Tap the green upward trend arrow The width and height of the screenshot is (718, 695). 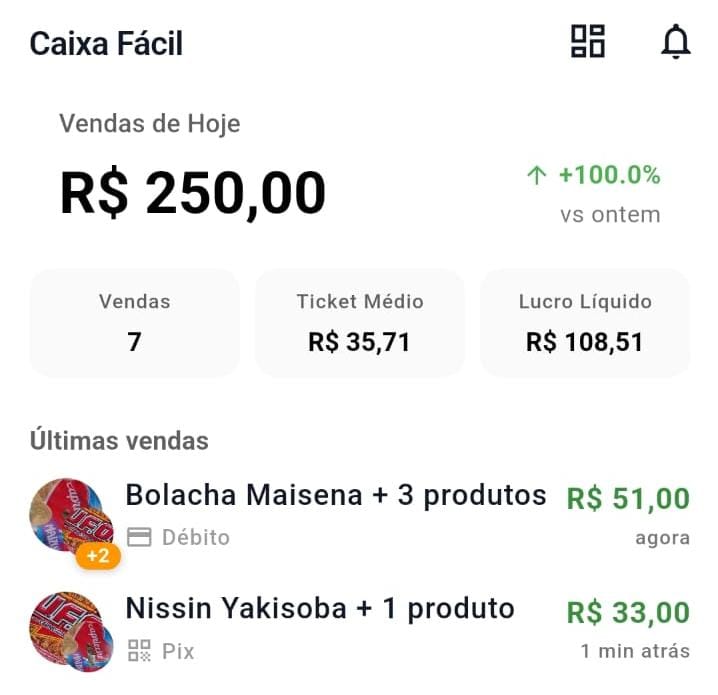pos(537,176)
